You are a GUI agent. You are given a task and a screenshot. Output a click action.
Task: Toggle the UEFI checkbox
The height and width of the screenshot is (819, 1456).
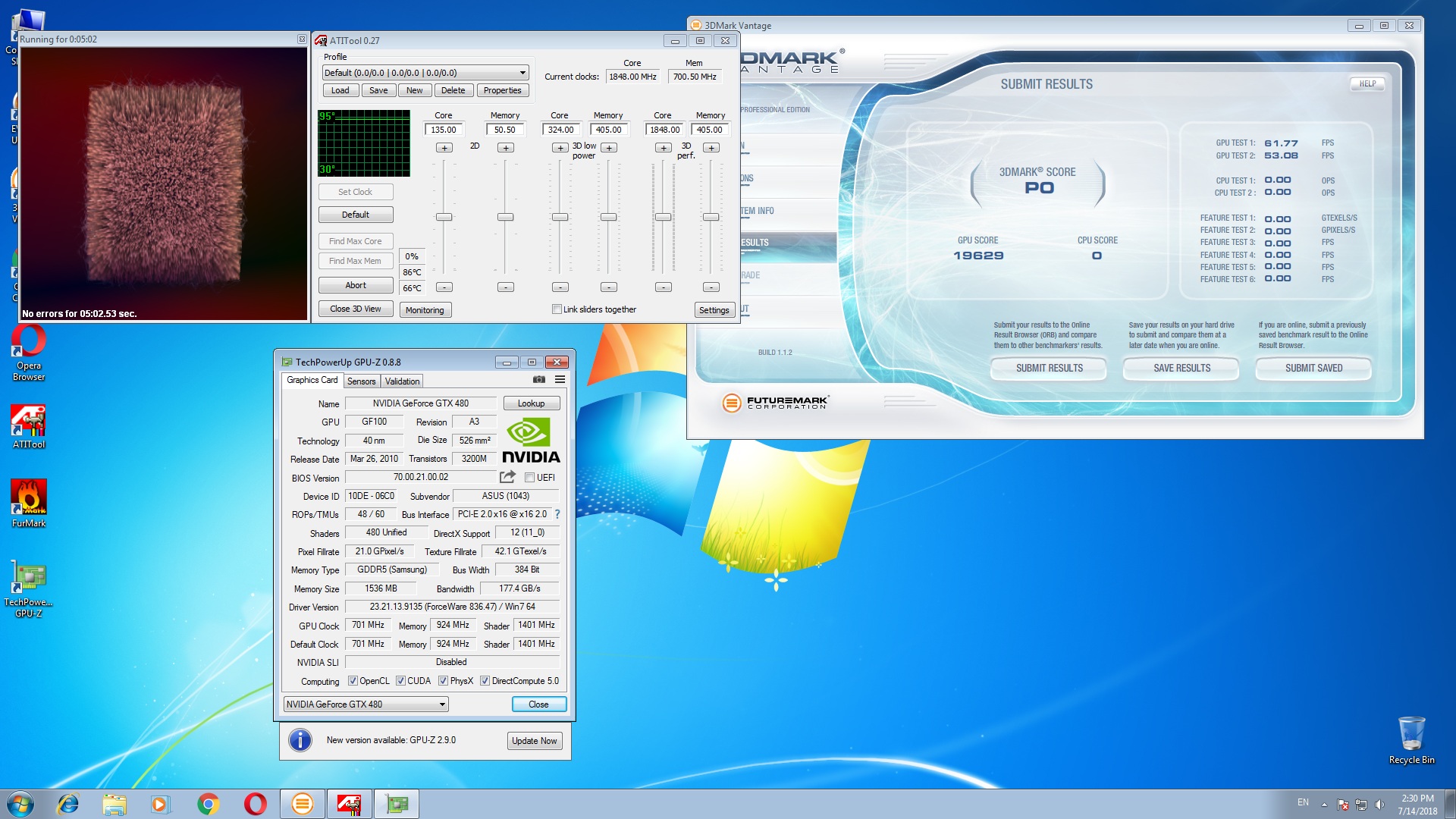529,478
